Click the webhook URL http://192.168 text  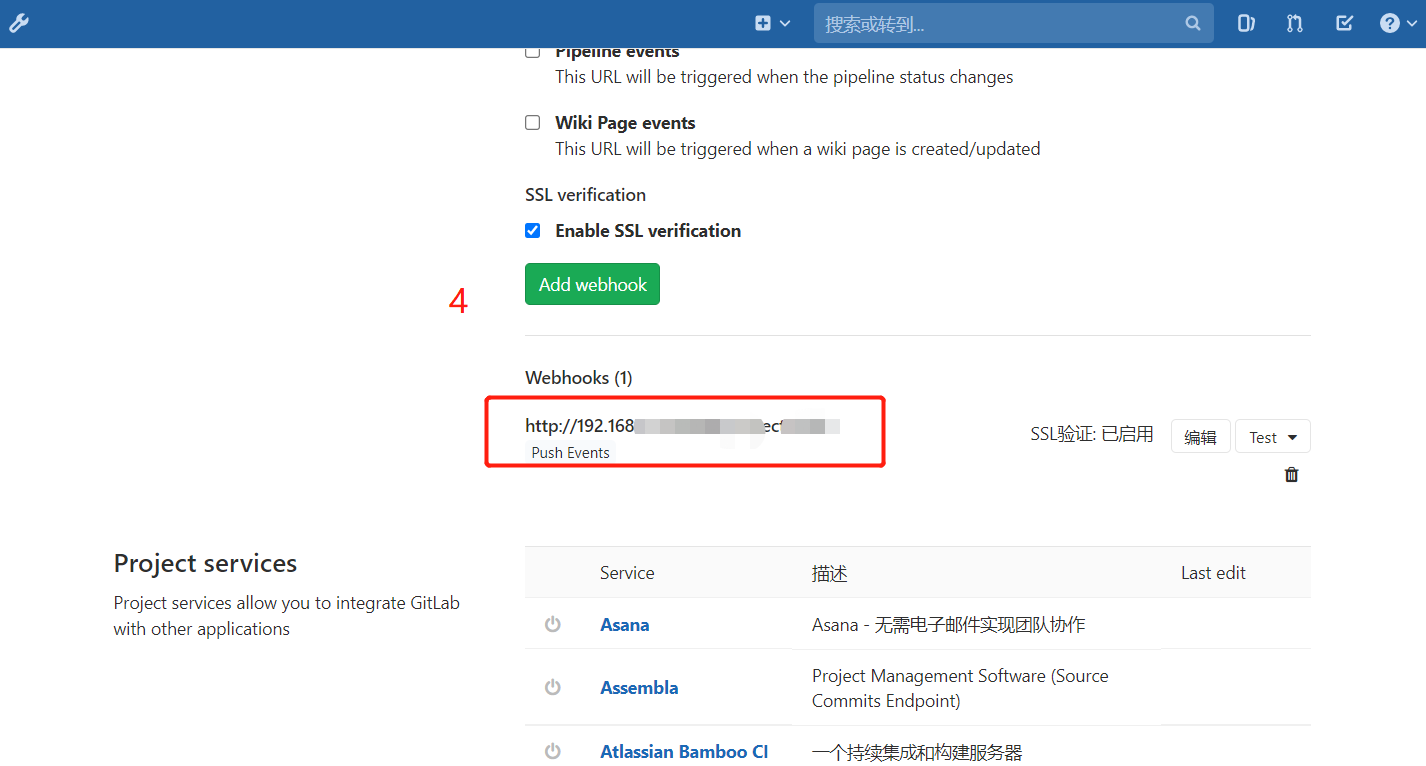(x=580, y=426)
